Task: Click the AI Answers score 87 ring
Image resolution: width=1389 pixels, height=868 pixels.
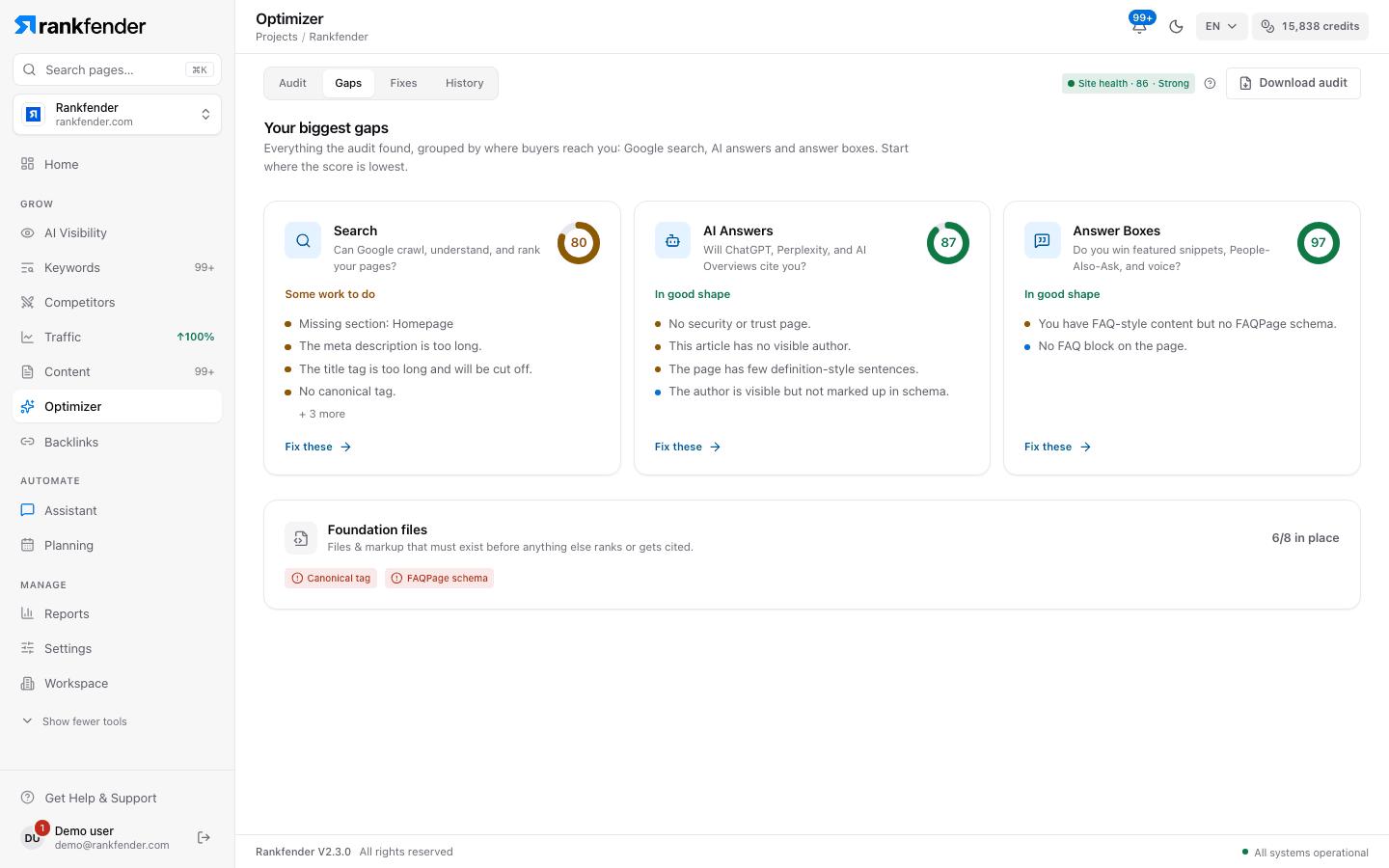Action: [948, 243]
